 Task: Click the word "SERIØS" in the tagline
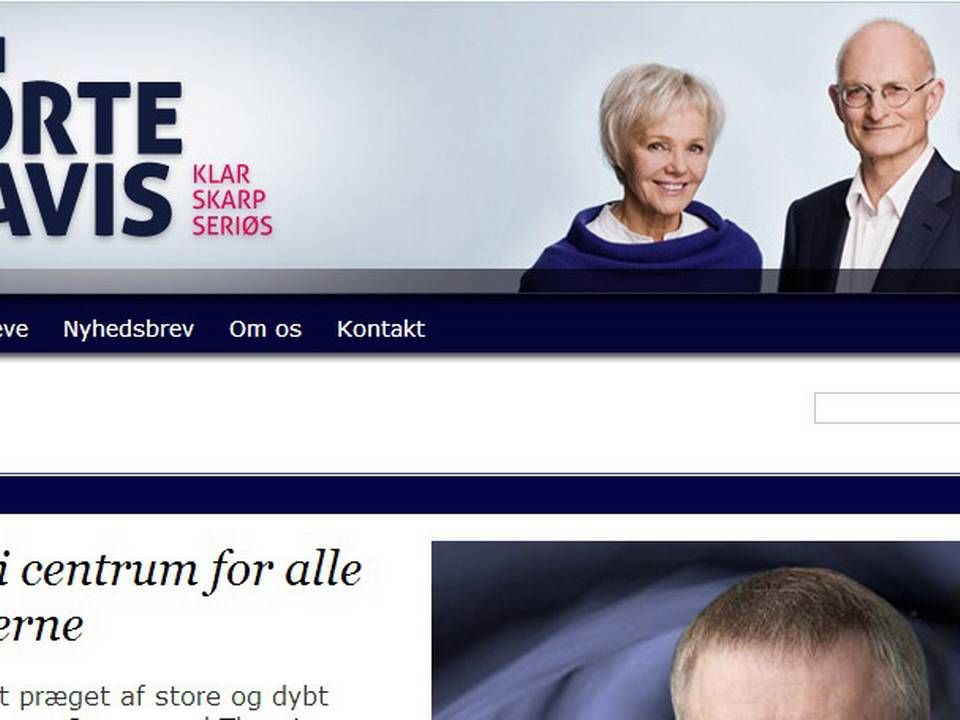(x=233, y=226)
